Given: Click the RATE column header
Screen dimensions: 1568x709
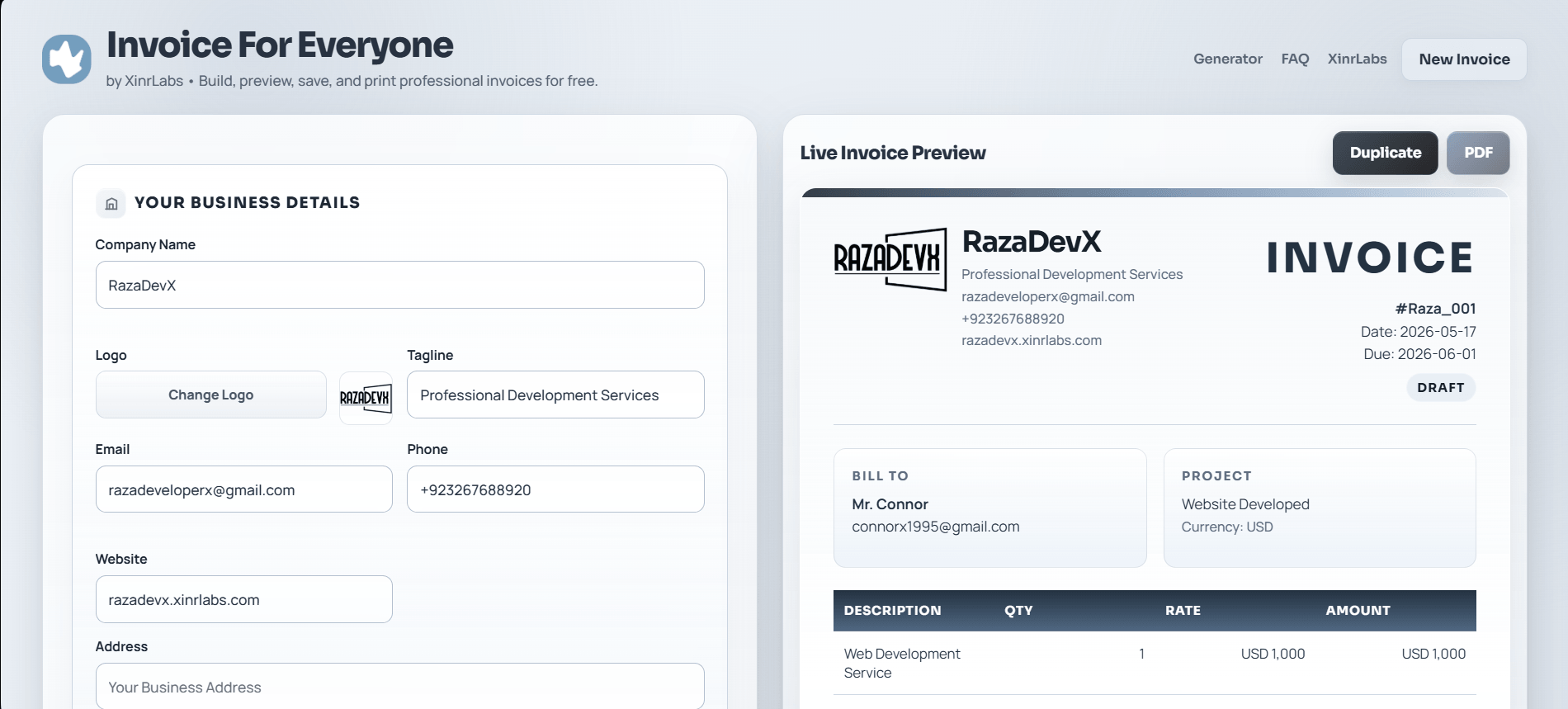Looking at the screenshot, I should (x=1183, y=611).
